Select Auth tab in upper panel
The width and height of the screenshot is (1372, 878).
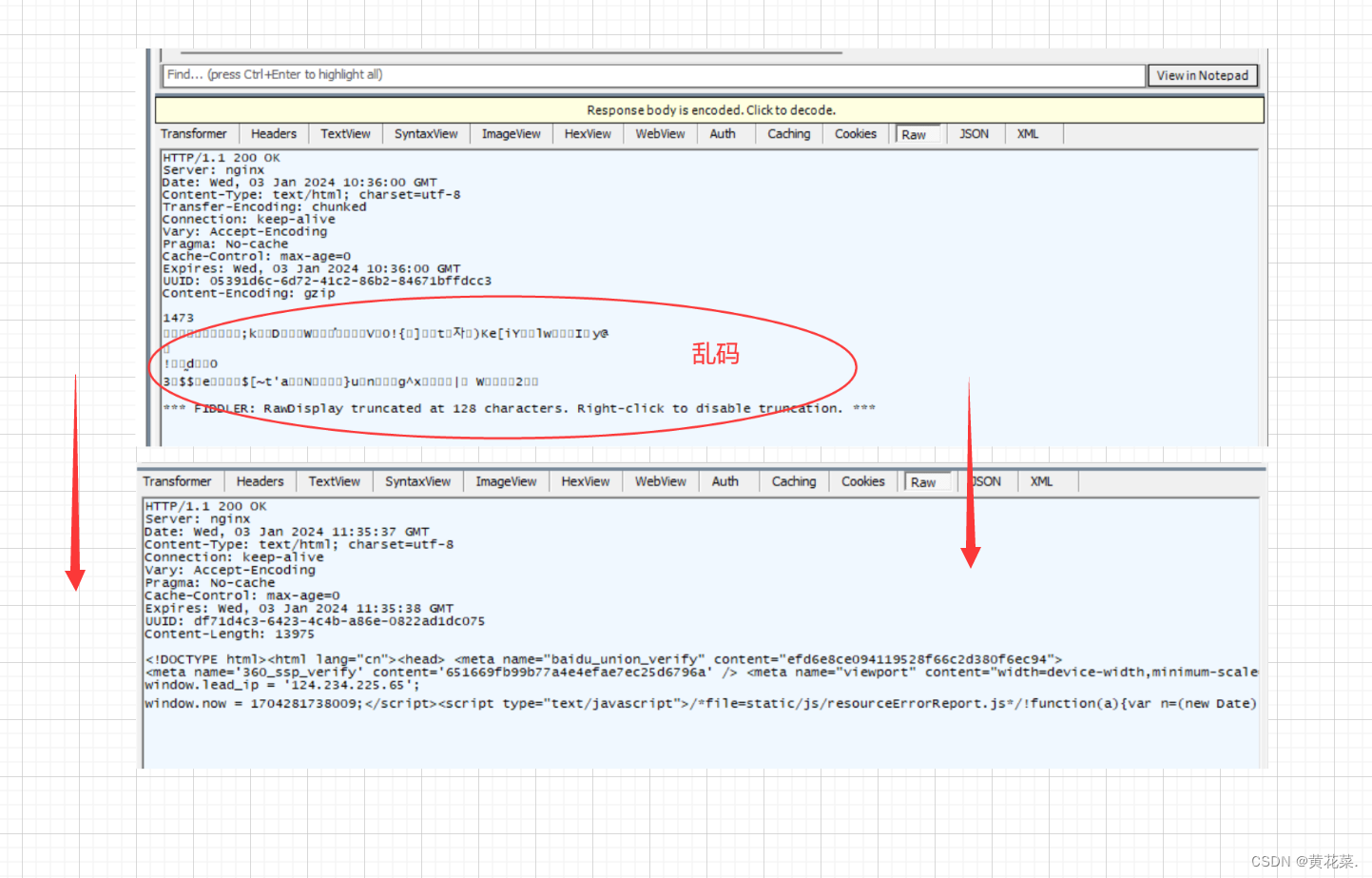click(723, 134)
